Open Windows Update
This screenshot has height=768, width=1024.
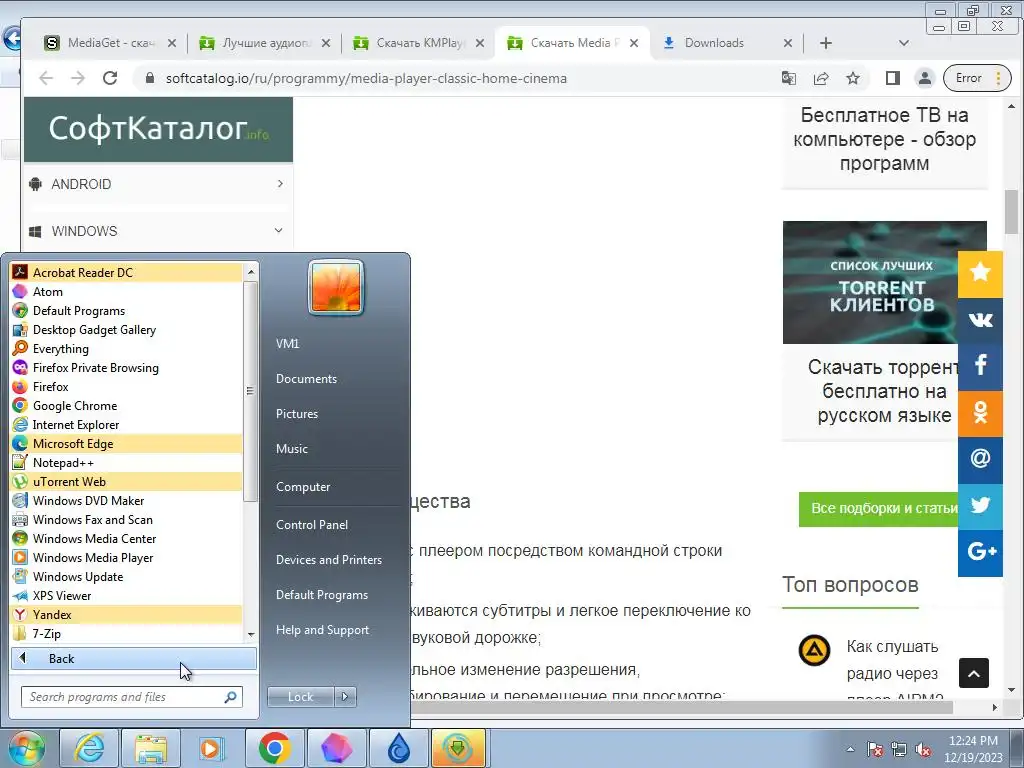coord(127,576)
